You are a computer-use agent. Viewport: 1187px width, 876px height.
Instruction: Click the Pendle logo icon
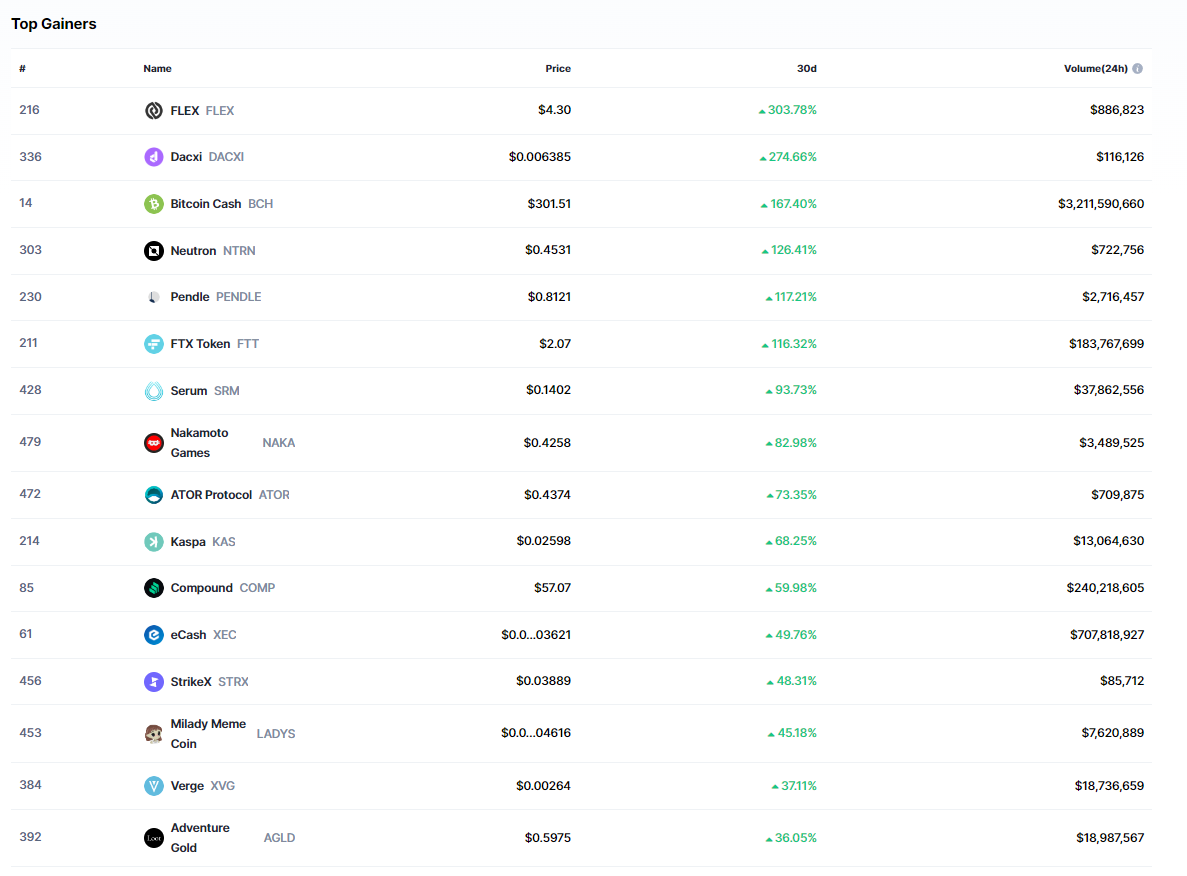[154, 297]
